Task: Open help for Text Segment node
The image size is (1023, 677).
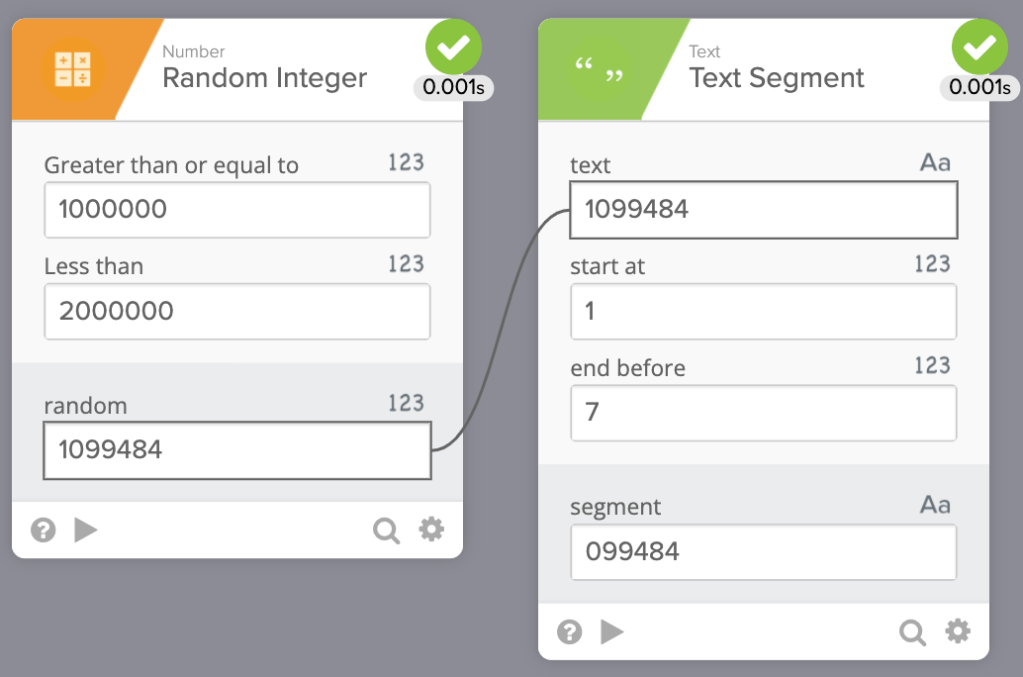Action: point(569,632)
